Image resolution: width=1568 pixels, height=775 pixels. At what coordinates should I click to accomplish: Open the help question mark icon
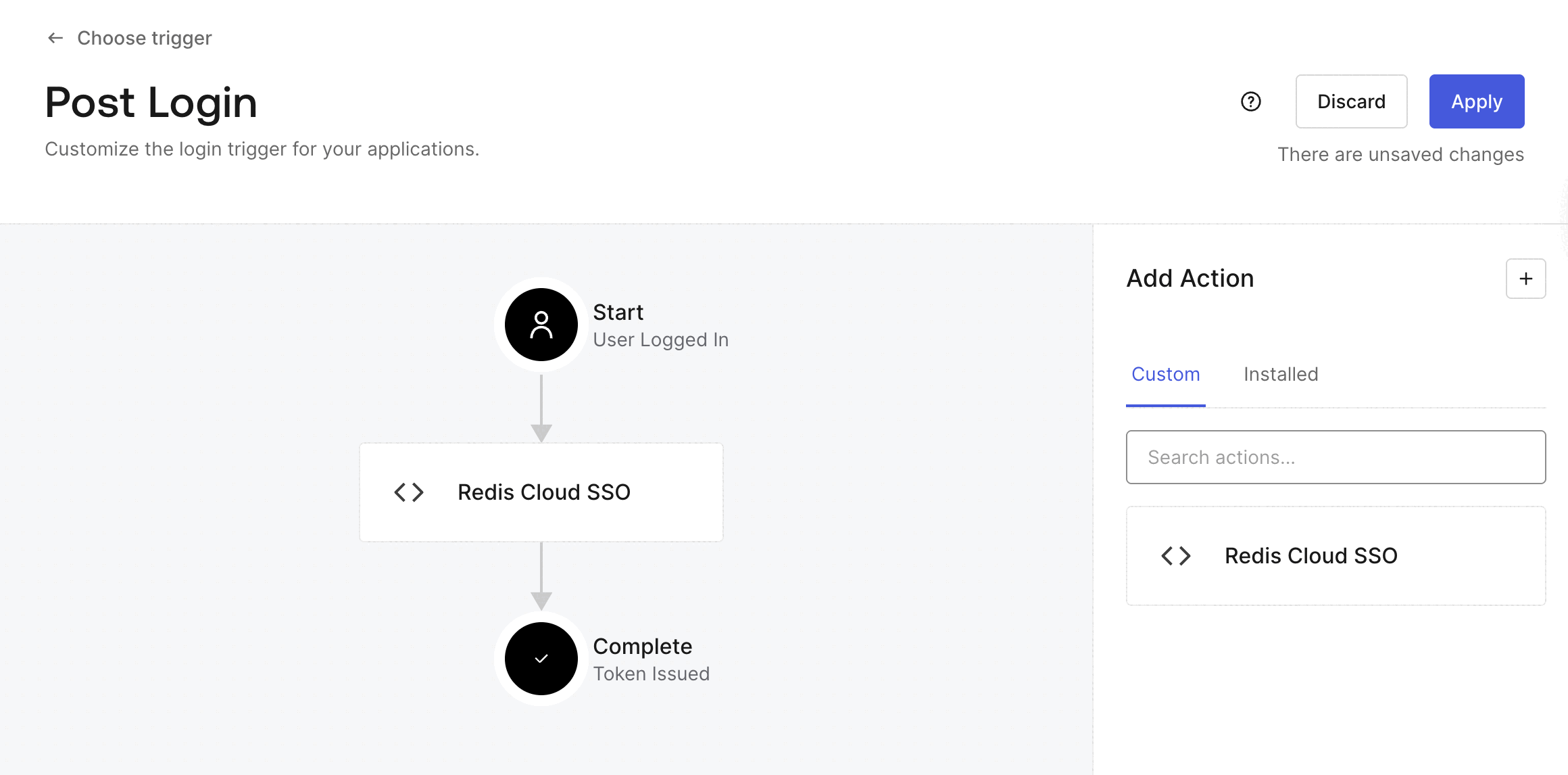coord(1251,101)
